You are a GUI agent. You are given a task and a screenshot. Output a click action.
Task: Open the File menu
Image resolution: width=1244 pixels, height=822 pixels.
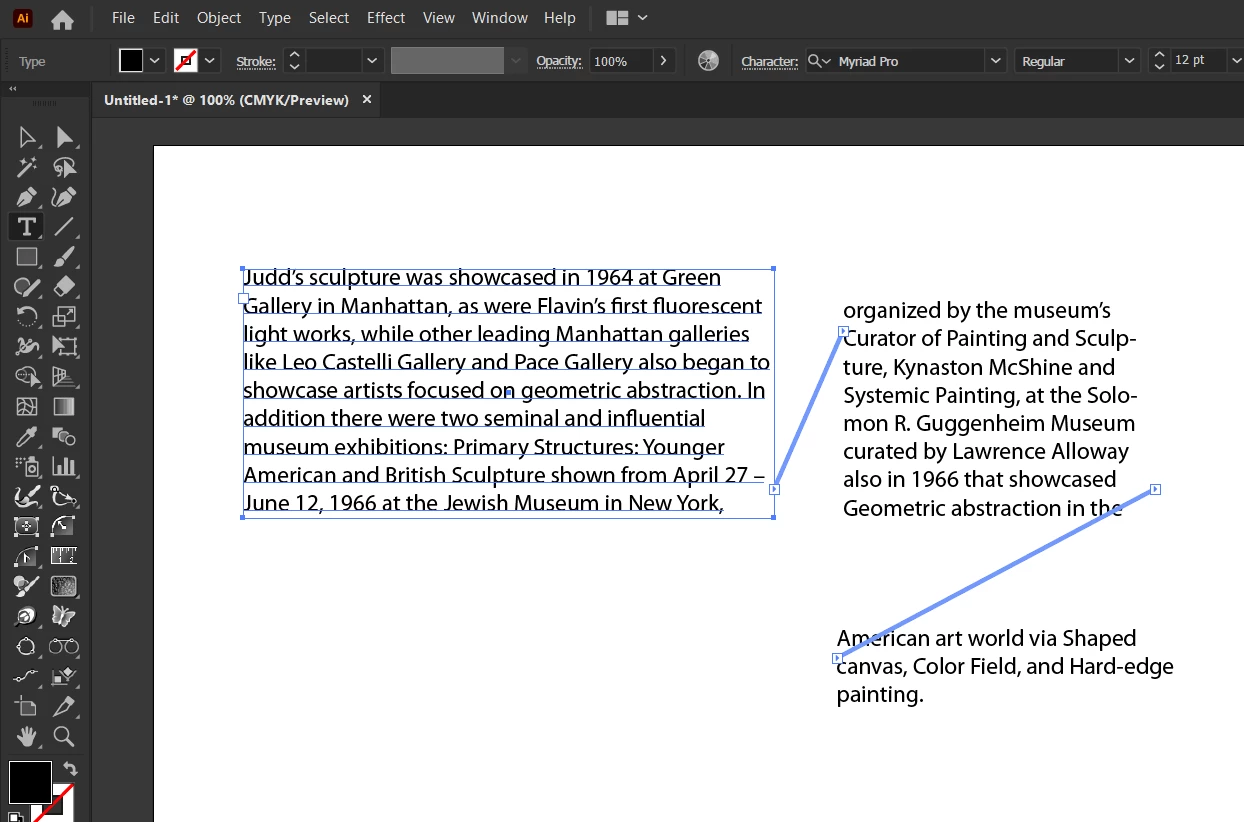(x=123, y=18)
